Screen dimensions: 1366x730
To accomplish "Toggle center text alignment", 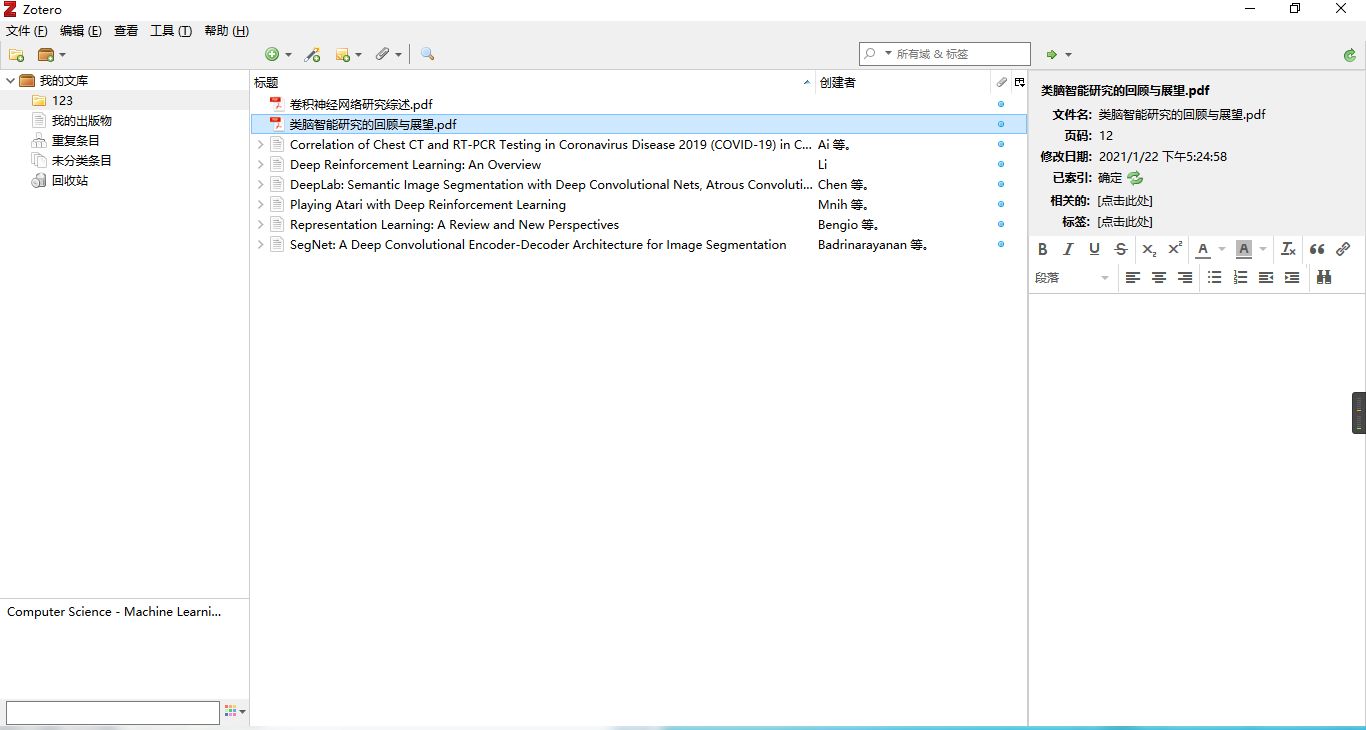I will [1159, 277].
